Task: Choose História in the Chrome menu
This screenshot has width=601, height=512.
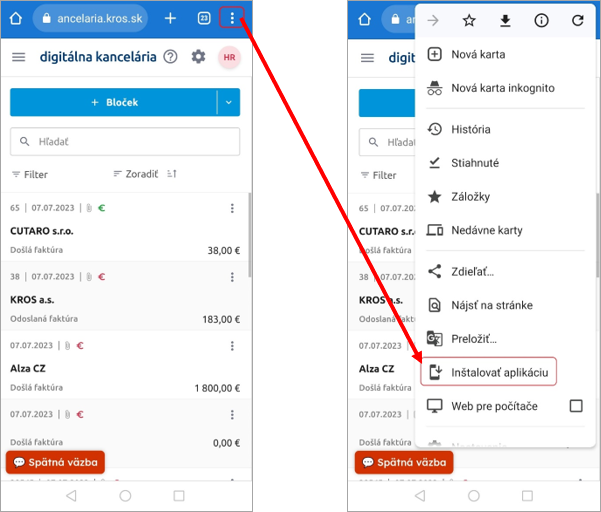Action: 470,129
